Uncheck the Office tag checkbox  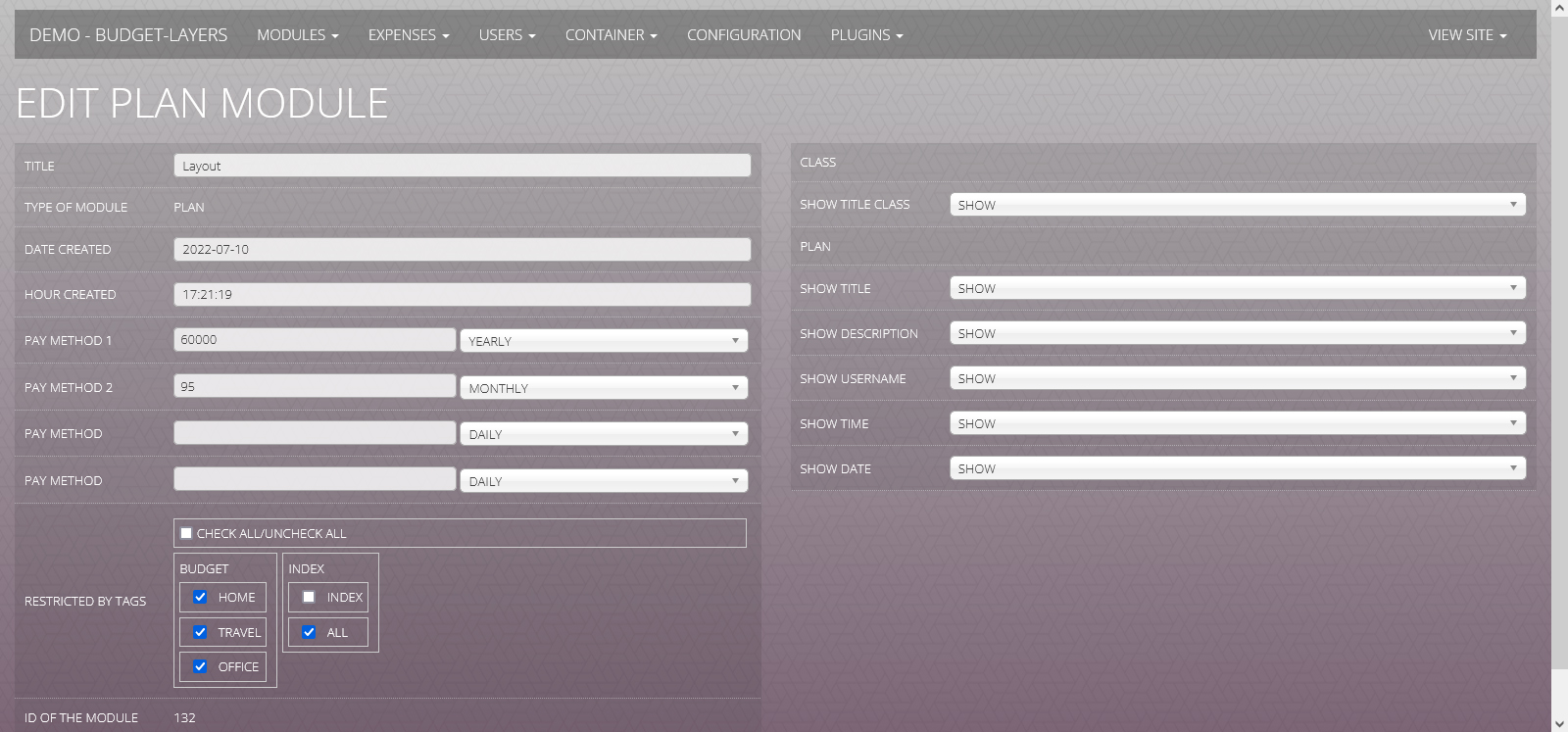pos(201,666)
